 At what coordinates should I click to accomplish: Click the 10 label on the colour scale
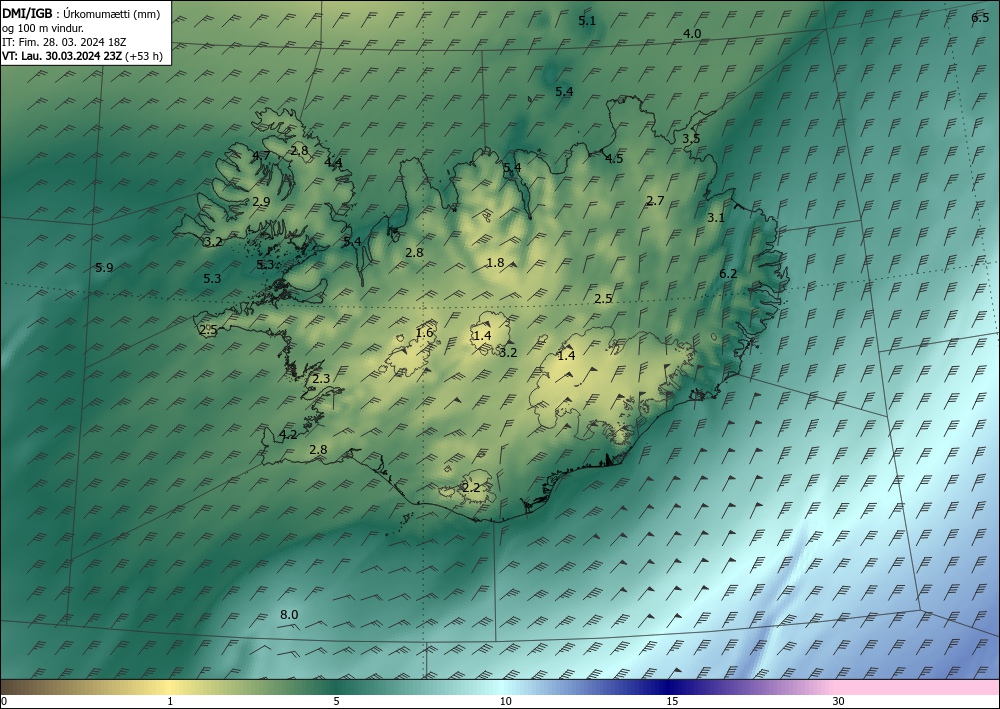(505, 701)
